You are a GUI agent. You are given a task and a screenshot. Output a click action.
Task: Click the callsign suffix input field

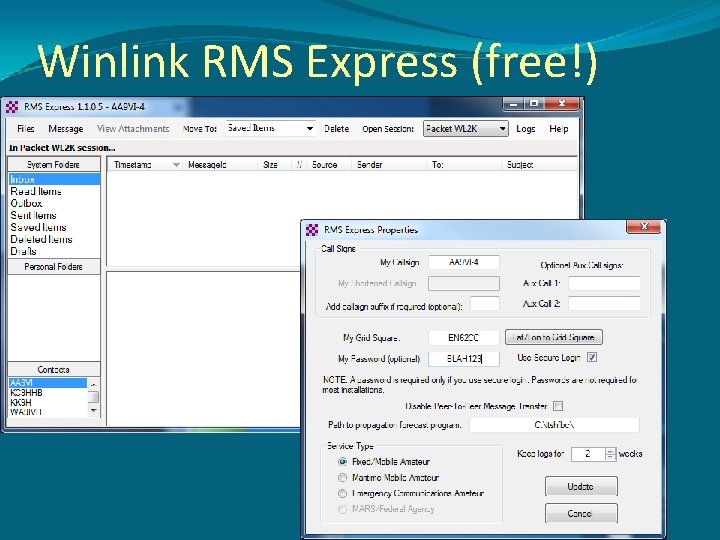tap(485, 304)
